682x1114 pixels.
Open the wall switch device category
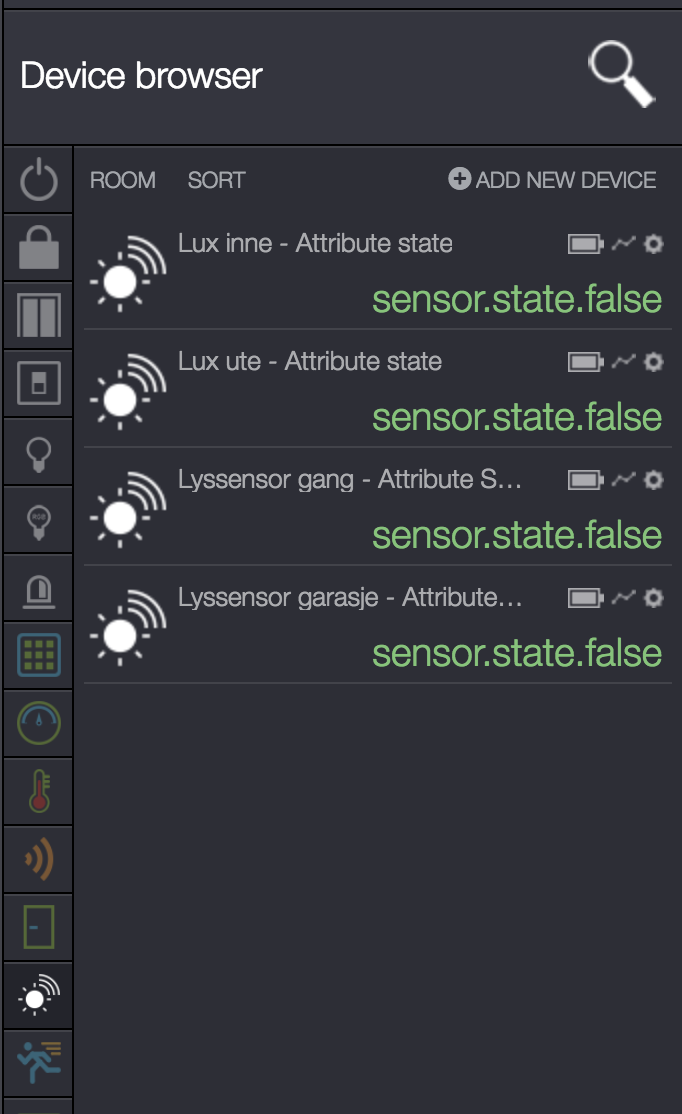pos(39,383)
